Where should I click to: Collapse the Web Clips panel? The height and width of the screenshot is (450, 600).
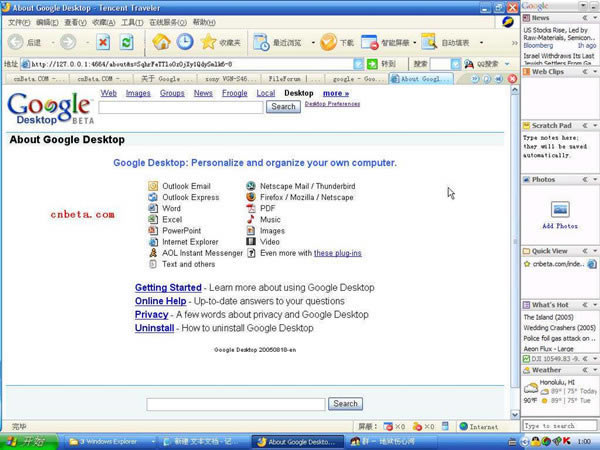pos(585,72)
